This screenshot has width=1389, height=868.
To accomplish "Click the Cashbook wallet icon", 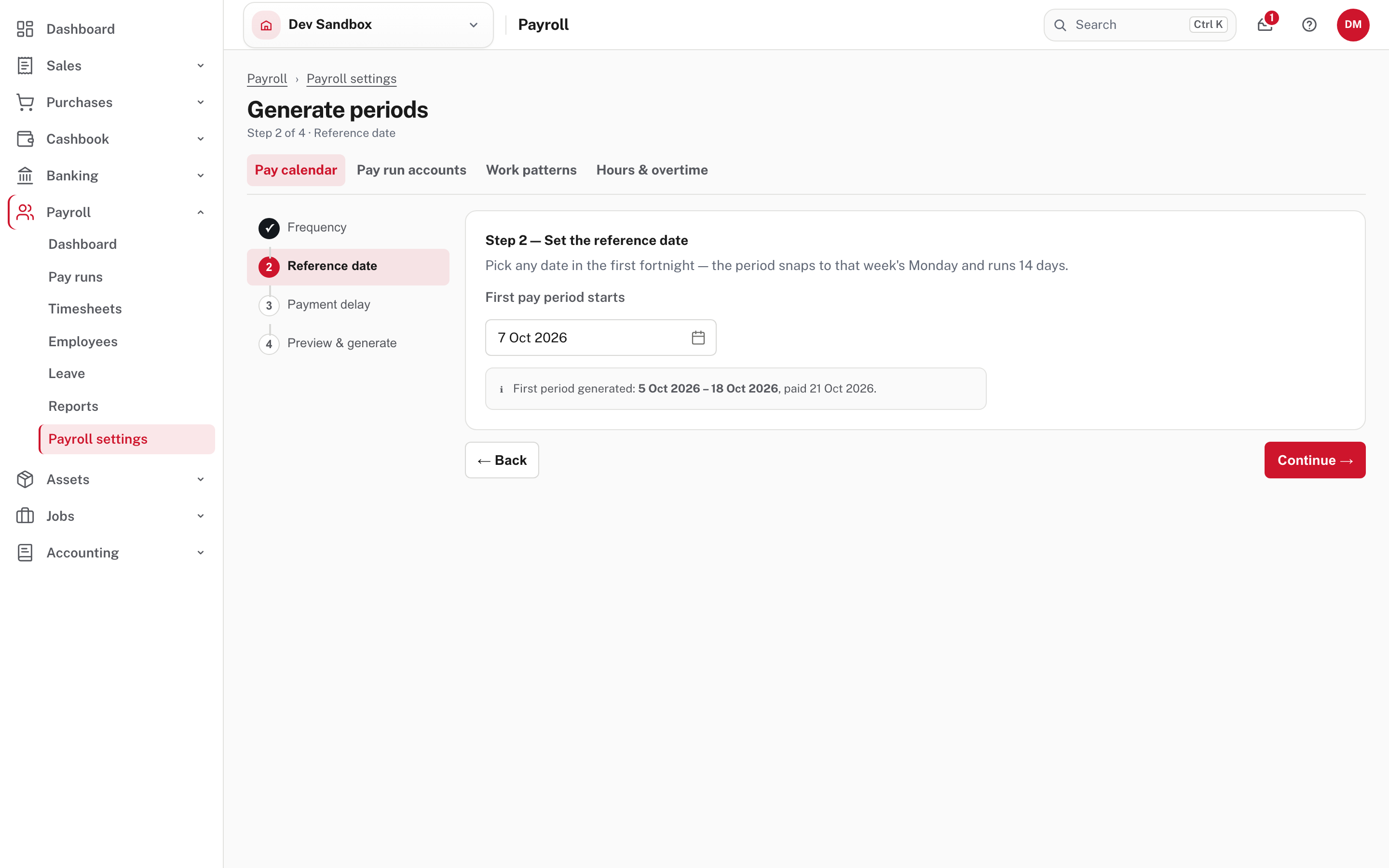I will 25,139.
